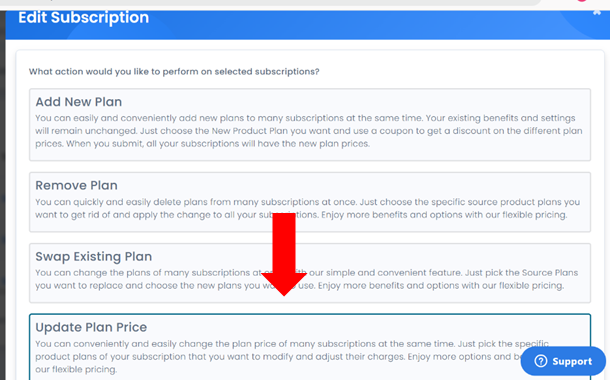Click the Swap Existing Plan description text

click(x=307, y=279)
